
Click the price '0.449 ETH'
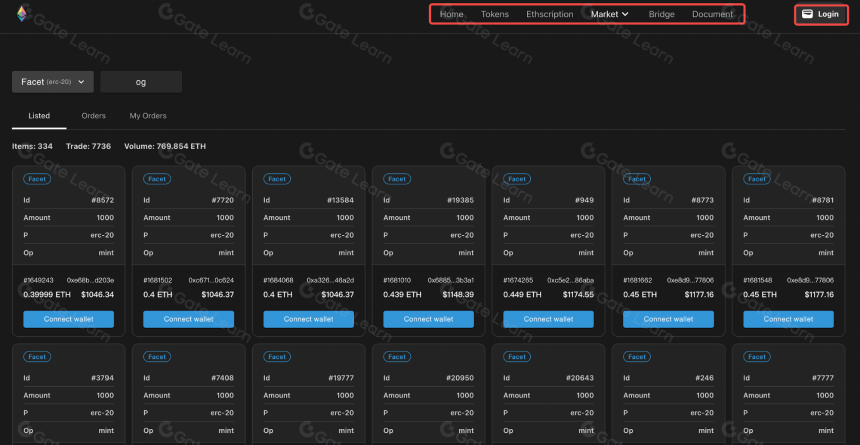click(522, 295)
